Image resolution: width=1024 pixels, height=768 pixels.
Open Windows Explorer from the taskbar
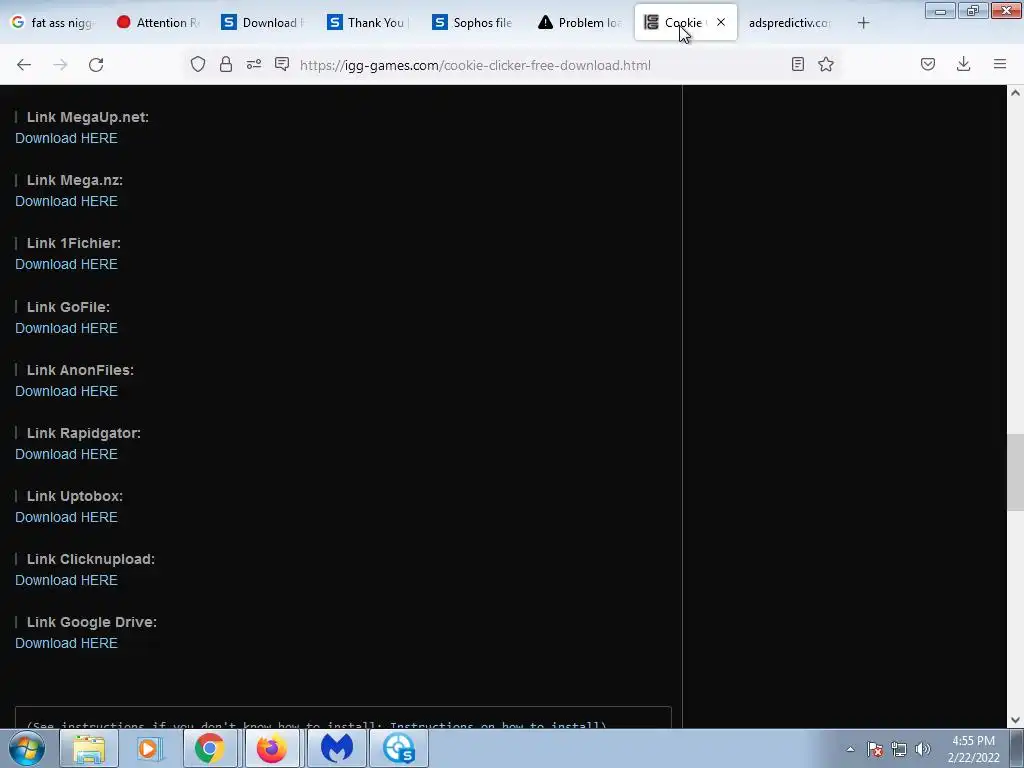(89, 748)
